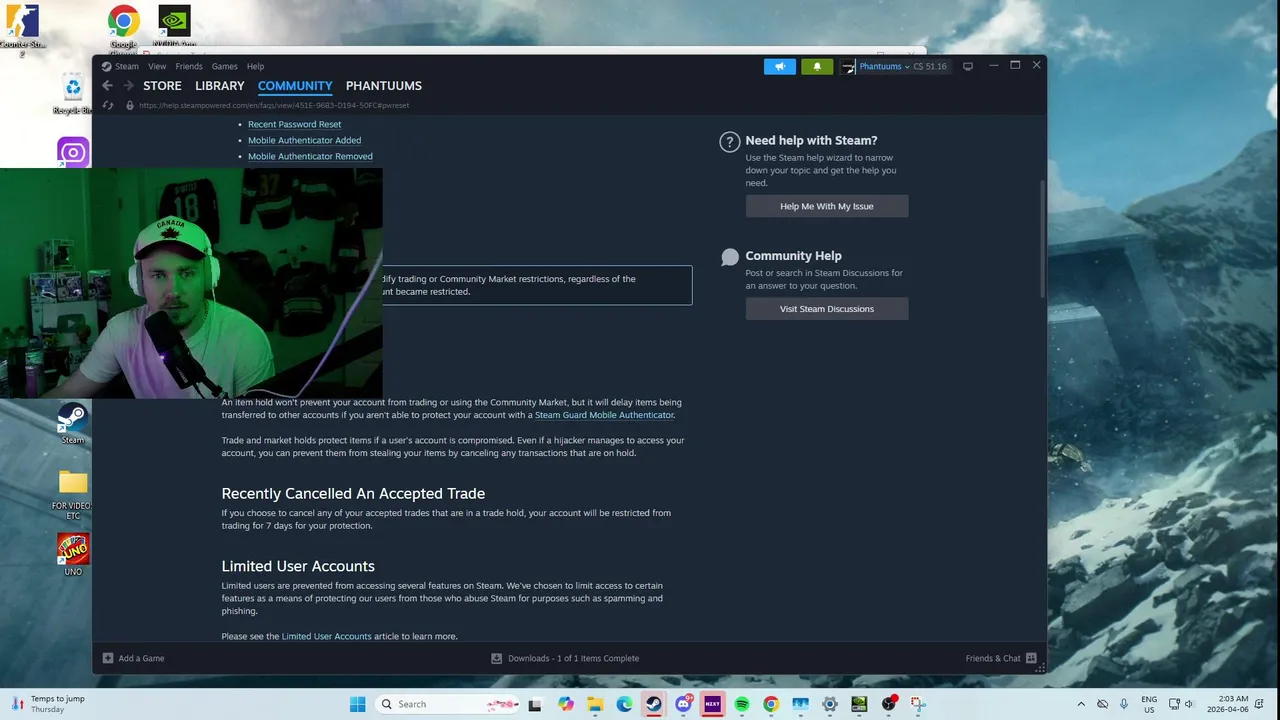Image resolution: width=1280 pixels, height=720 pixels.
Task: Switch to the COMMUNITY tab
Action: click(x=295, y=86)
